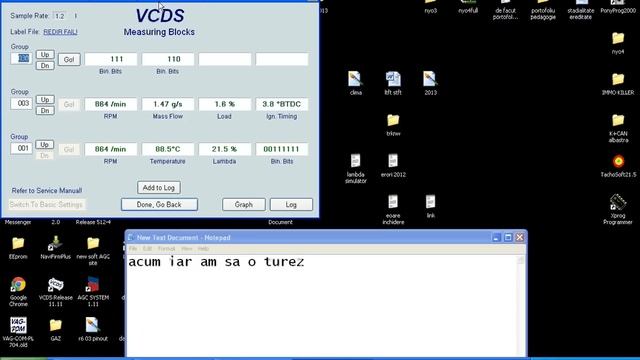Open the new soft AGC site folder

point(93,244)
